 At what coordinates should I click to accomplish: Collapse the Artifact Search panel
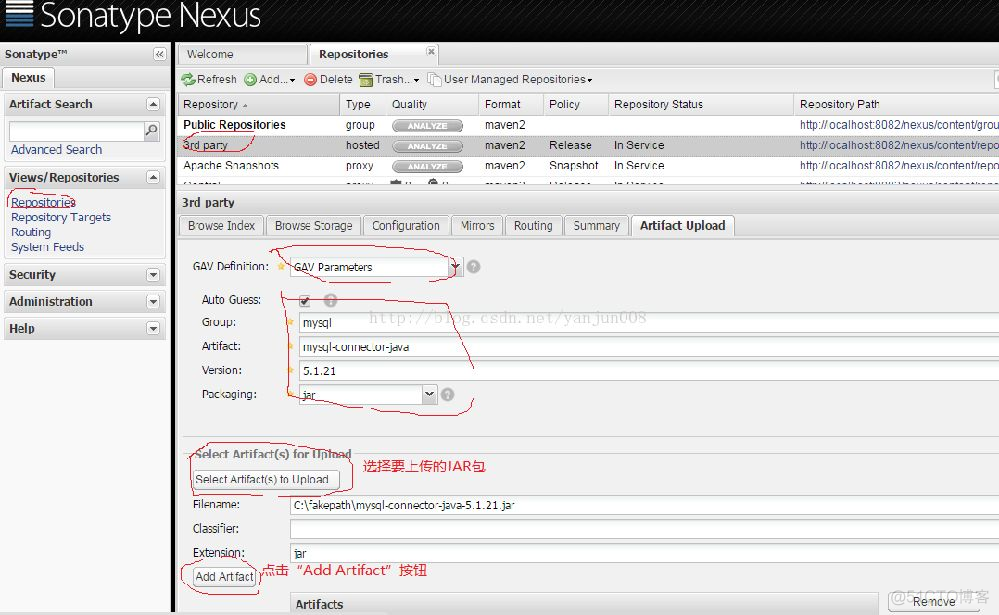[153, 104]
